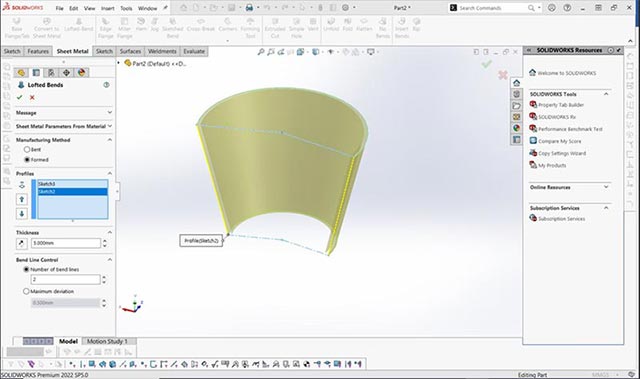Switch to DisplayManager color-ball tab icon
Viewport: 640px width, 379px height.
click(81, 73)
